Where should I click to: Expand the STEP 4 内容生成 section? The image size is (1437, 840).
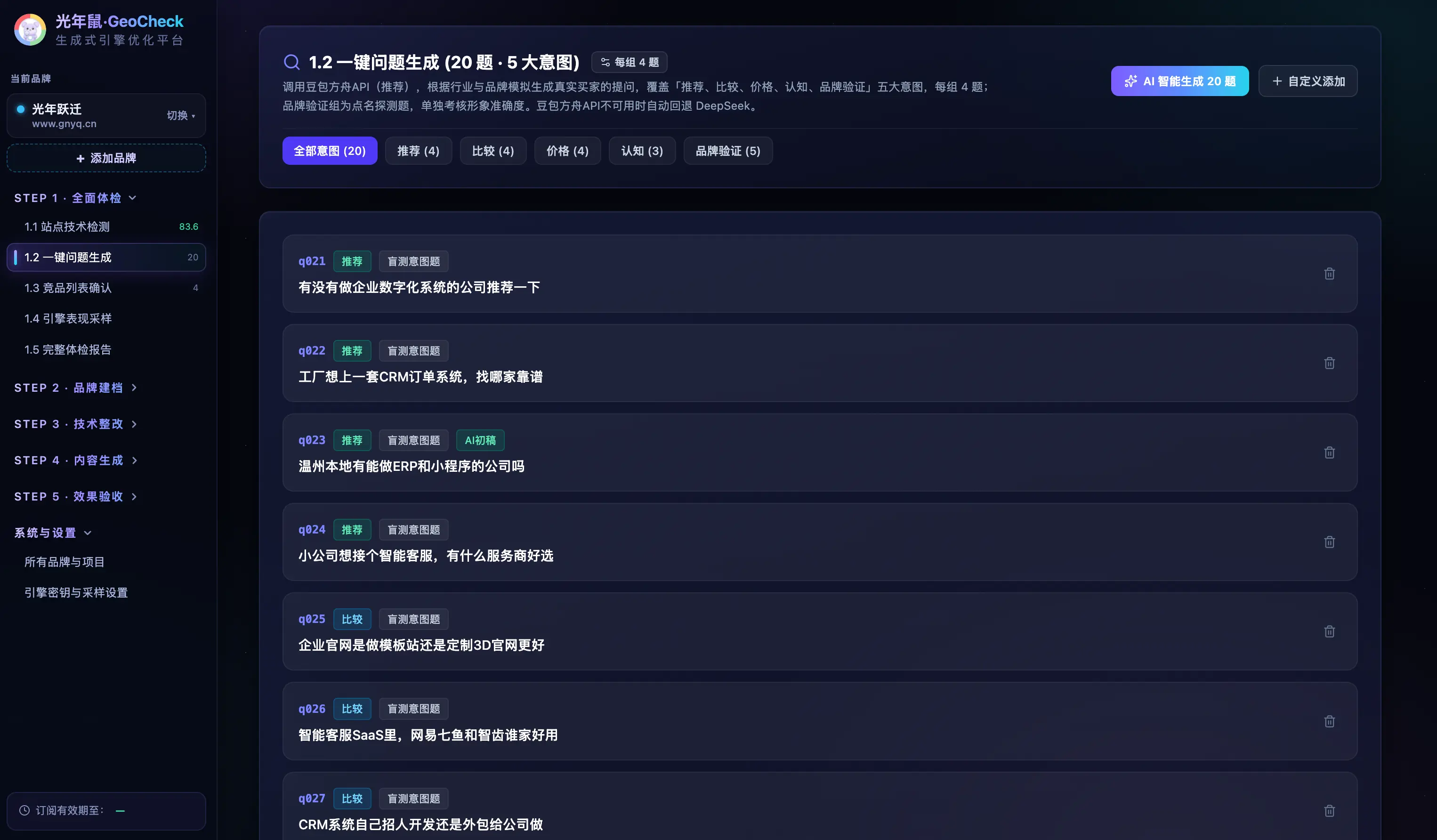[75, 460]
